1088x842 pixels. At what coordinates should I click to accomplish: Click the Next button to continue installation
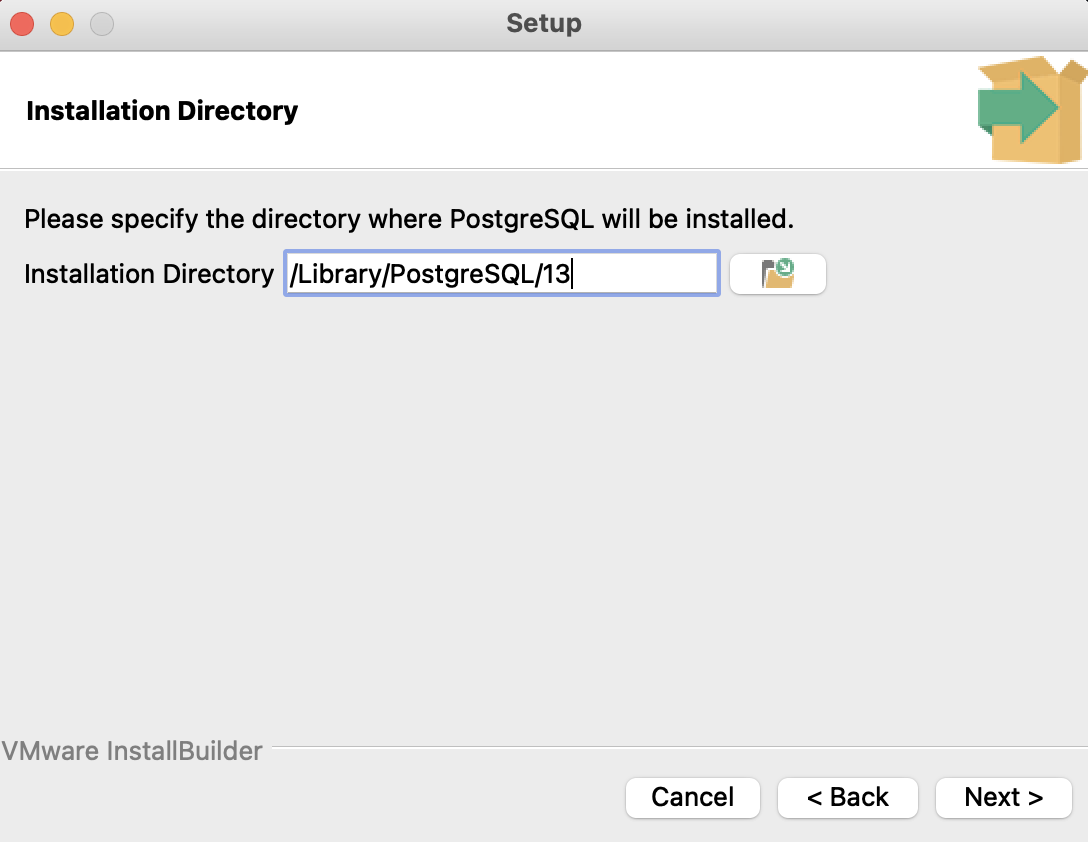point(1003,798)
